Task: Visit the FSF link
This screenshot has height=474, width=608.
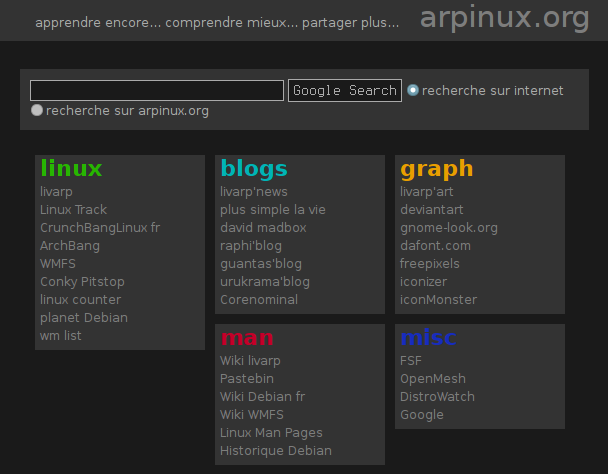Action: pyautogui.click(x=410, y=361)
